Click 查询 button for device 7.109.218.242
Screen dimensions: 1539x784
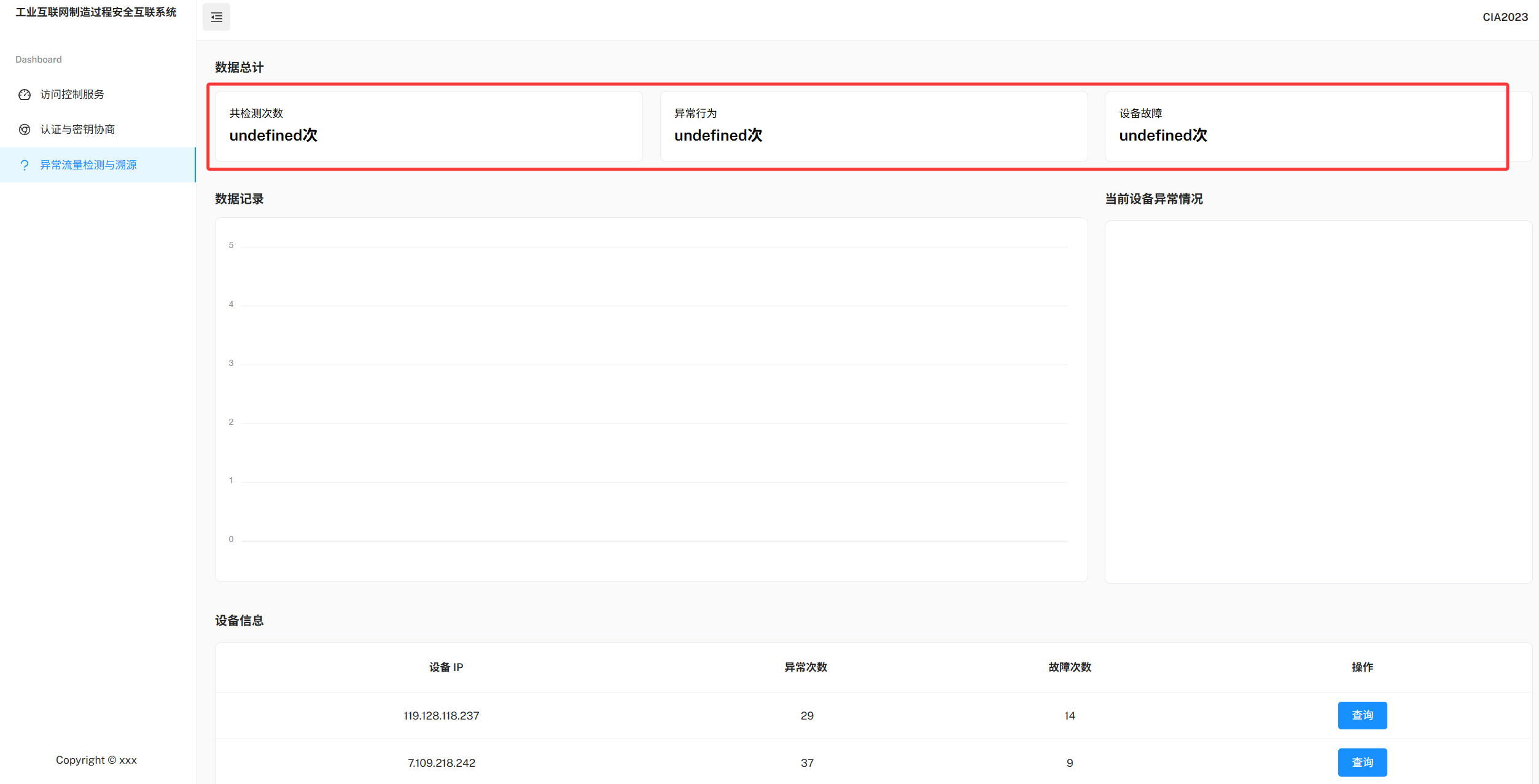click(x=1362, y=762)
